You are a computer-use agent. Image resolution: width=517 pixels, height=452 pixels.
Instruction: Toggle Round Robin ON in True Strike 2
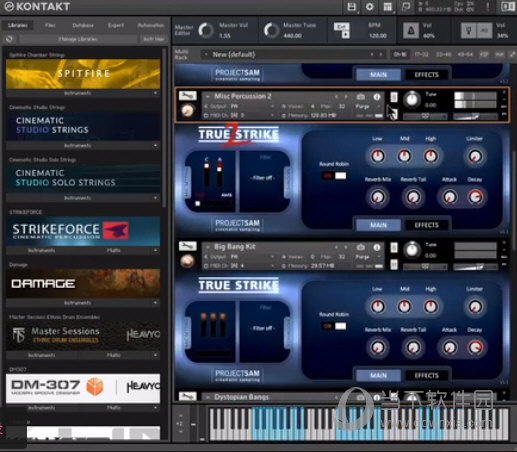tap(334, 176)
